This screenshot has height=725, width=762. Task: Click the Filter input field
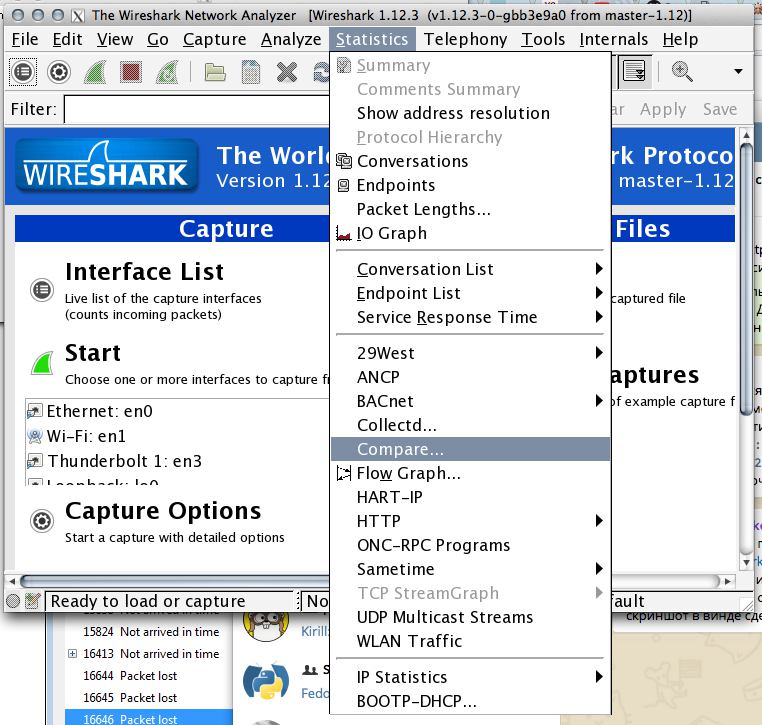click(x=197, y=109)
